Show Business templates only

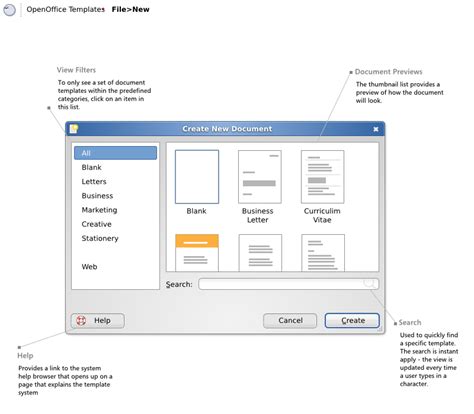click(x=97, y=196)
